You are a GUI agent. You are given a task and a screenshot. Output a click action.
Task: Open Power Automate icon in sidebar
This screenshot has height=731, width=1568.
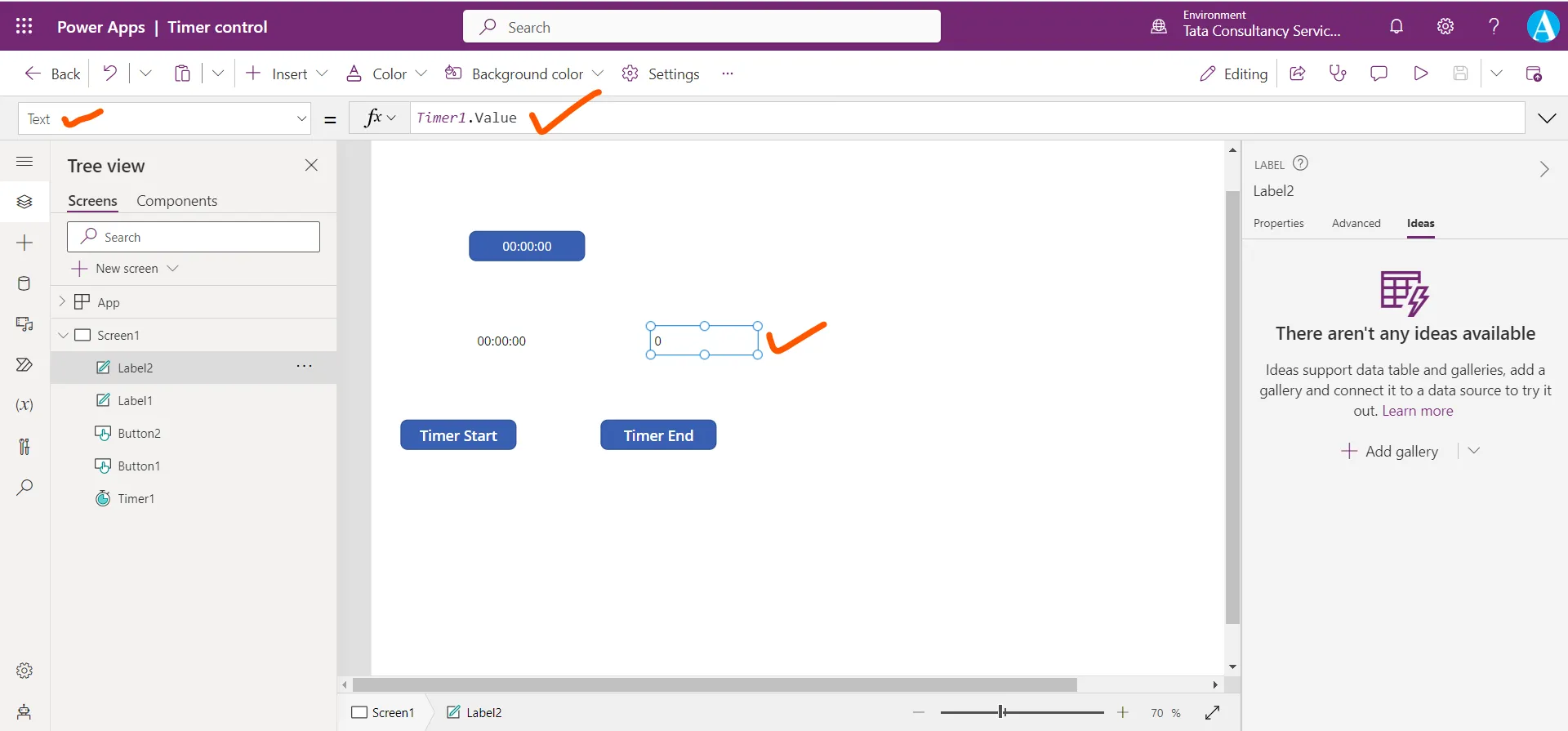coord(24,364)
